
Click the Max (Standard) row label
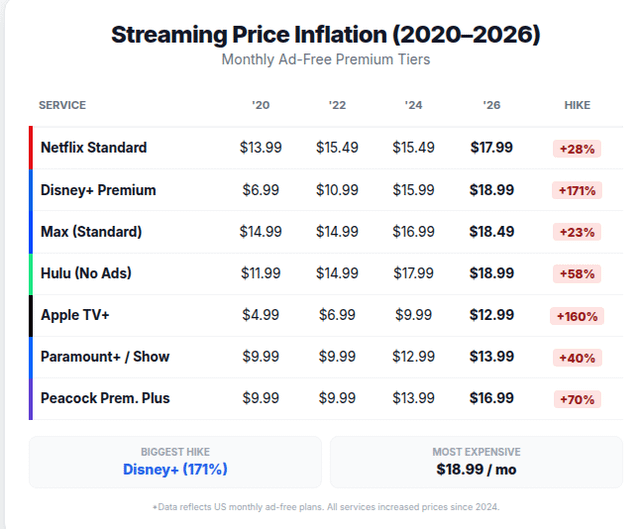(91, 232)
